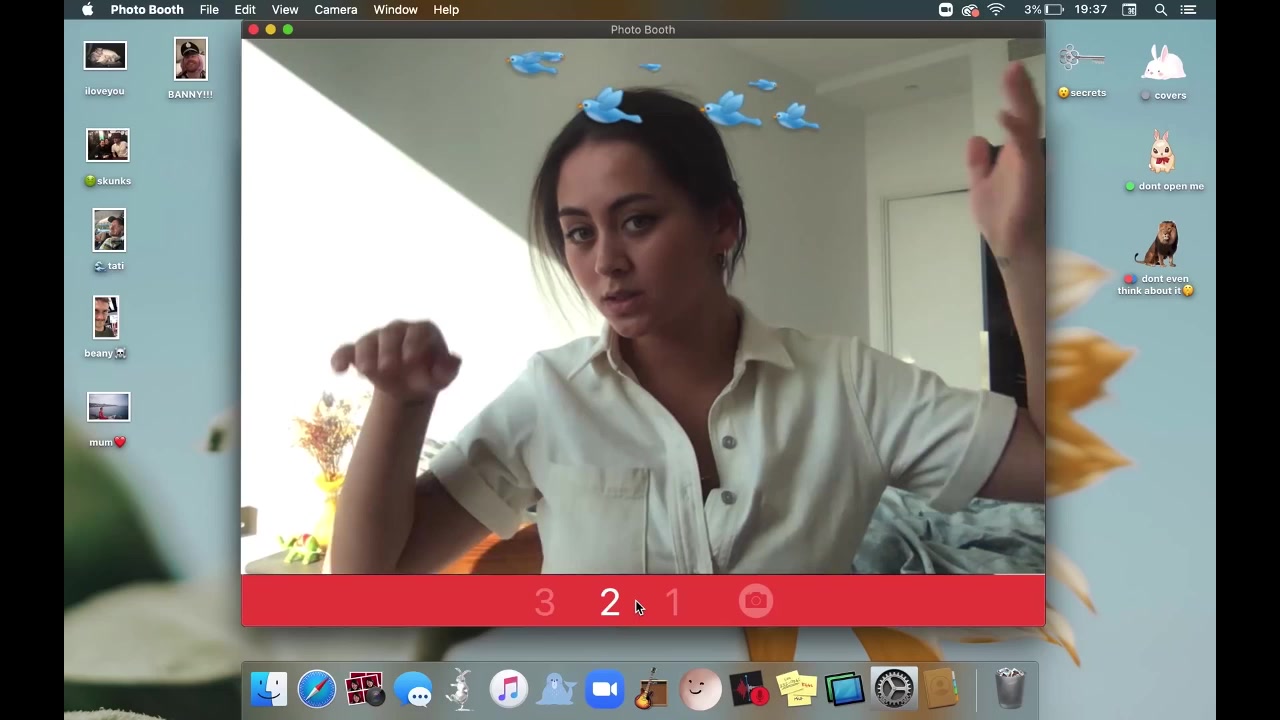Launch GarageBand from the Dock

(x=652, y=689)
